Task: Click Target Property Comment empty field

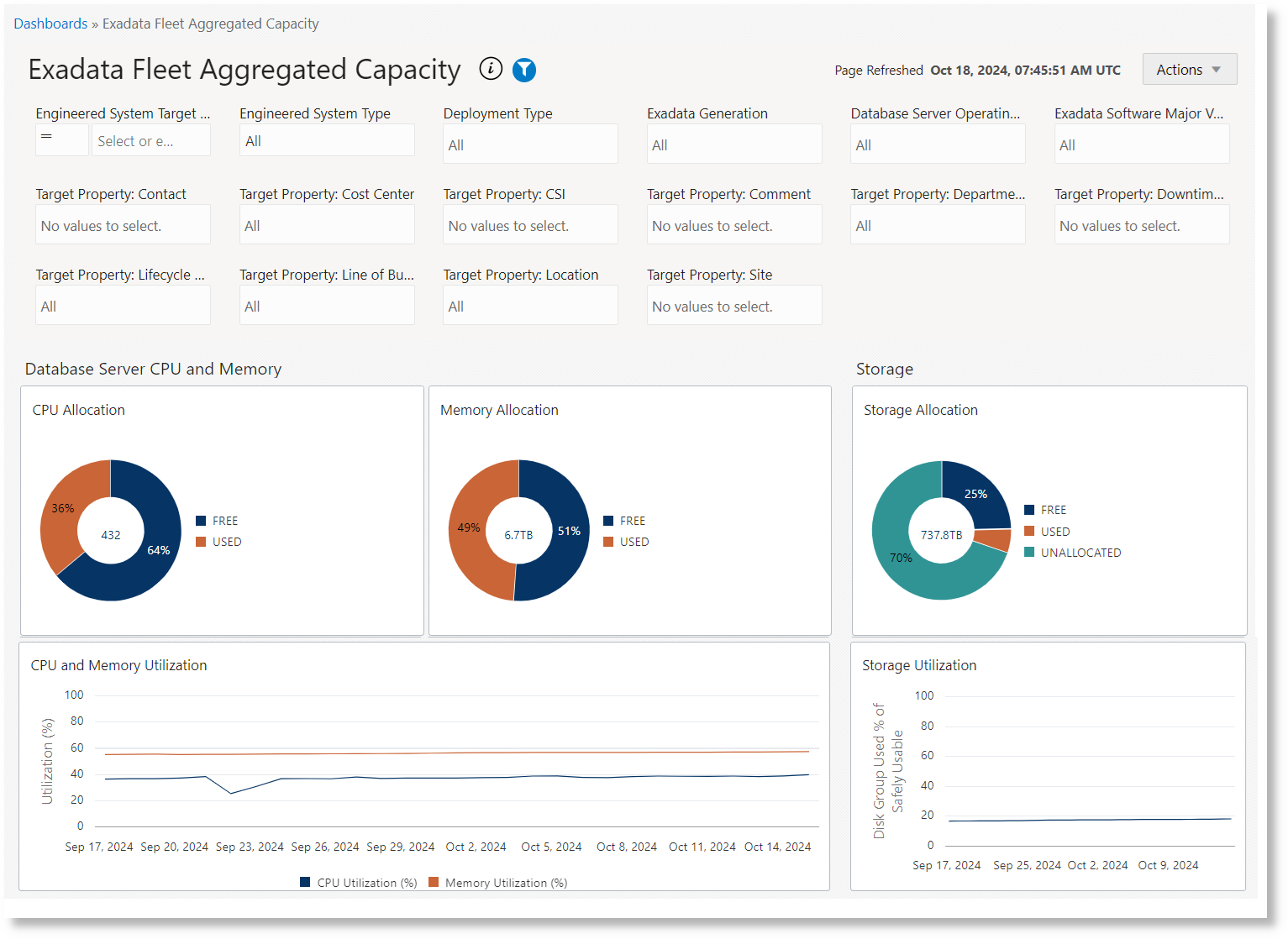Action: (x=734, y=224)
